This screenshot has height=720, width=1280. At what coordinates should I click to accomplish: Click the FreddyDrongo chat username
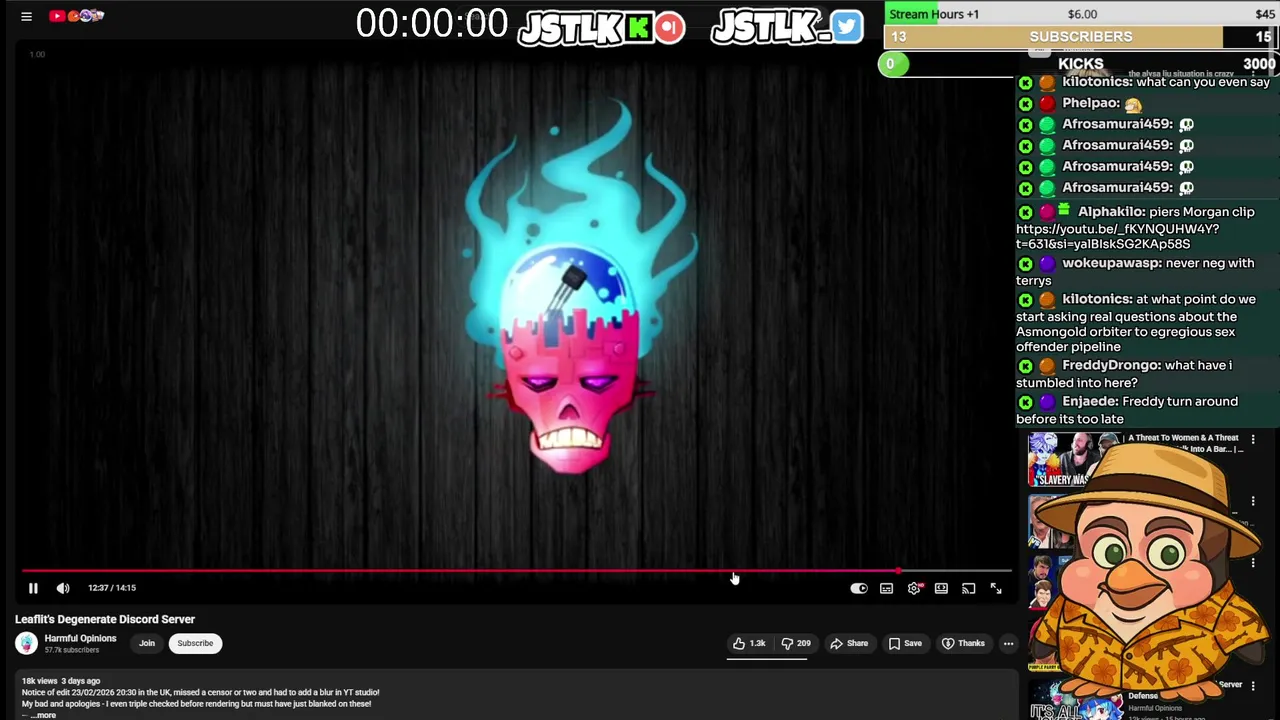pyautogui.click(x=1111, y=365)
